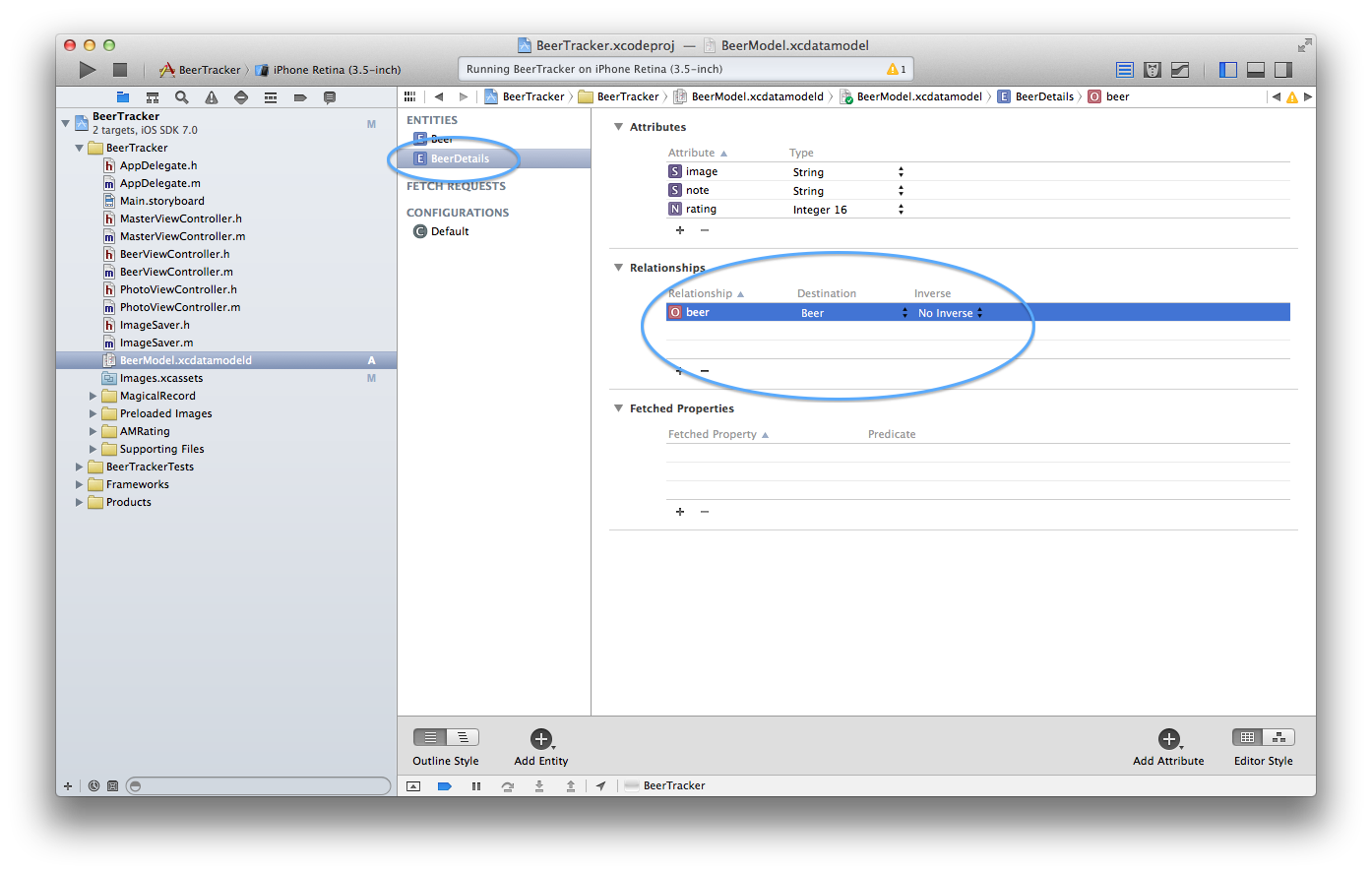Click the Add Attribute button
Image resolution: width=1372 pixels, height=874 pixels.
(1169, 739)
